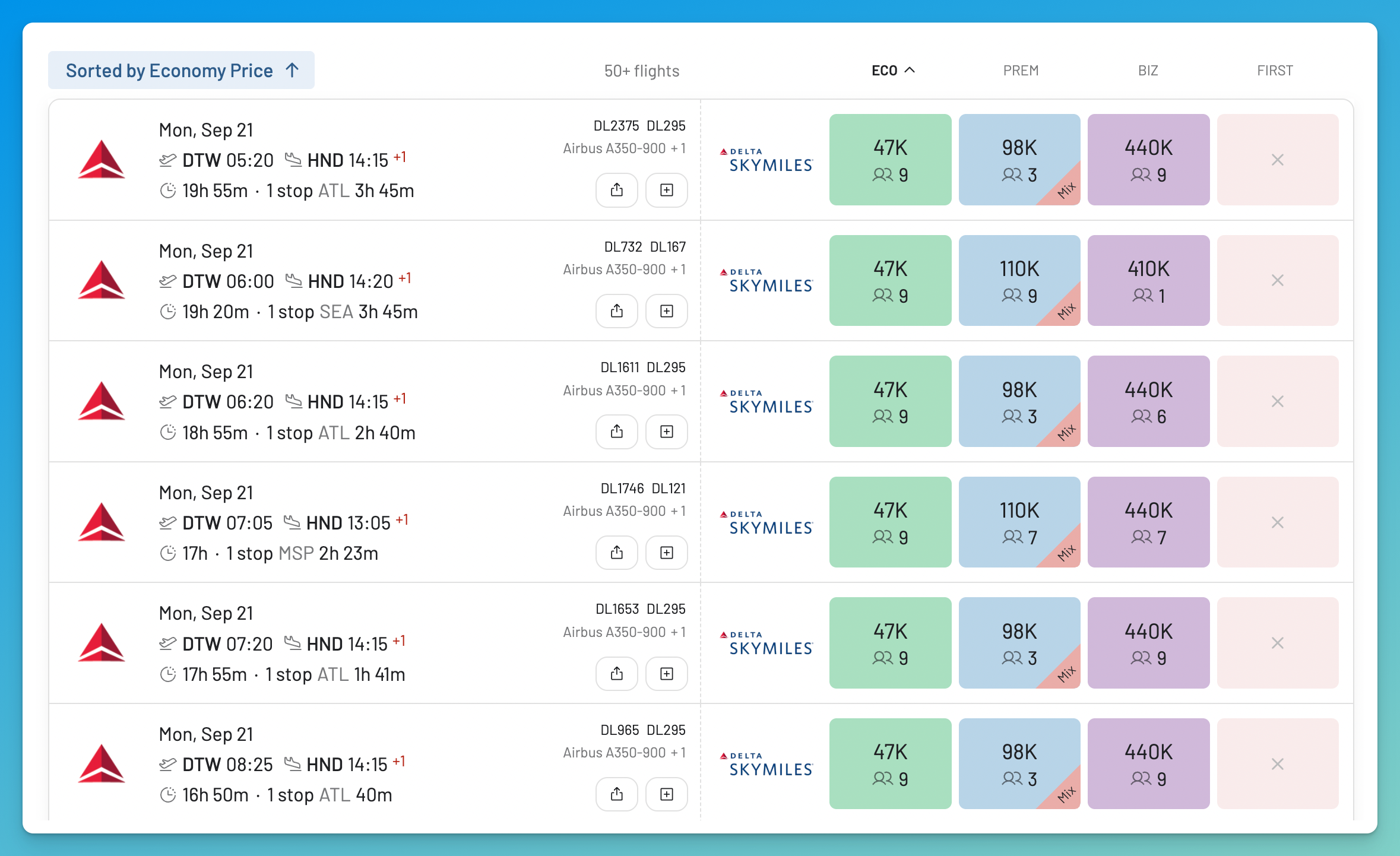Toggle Sorted by Economy Price order
This screenshot has height=856, width=1400.
181,71
